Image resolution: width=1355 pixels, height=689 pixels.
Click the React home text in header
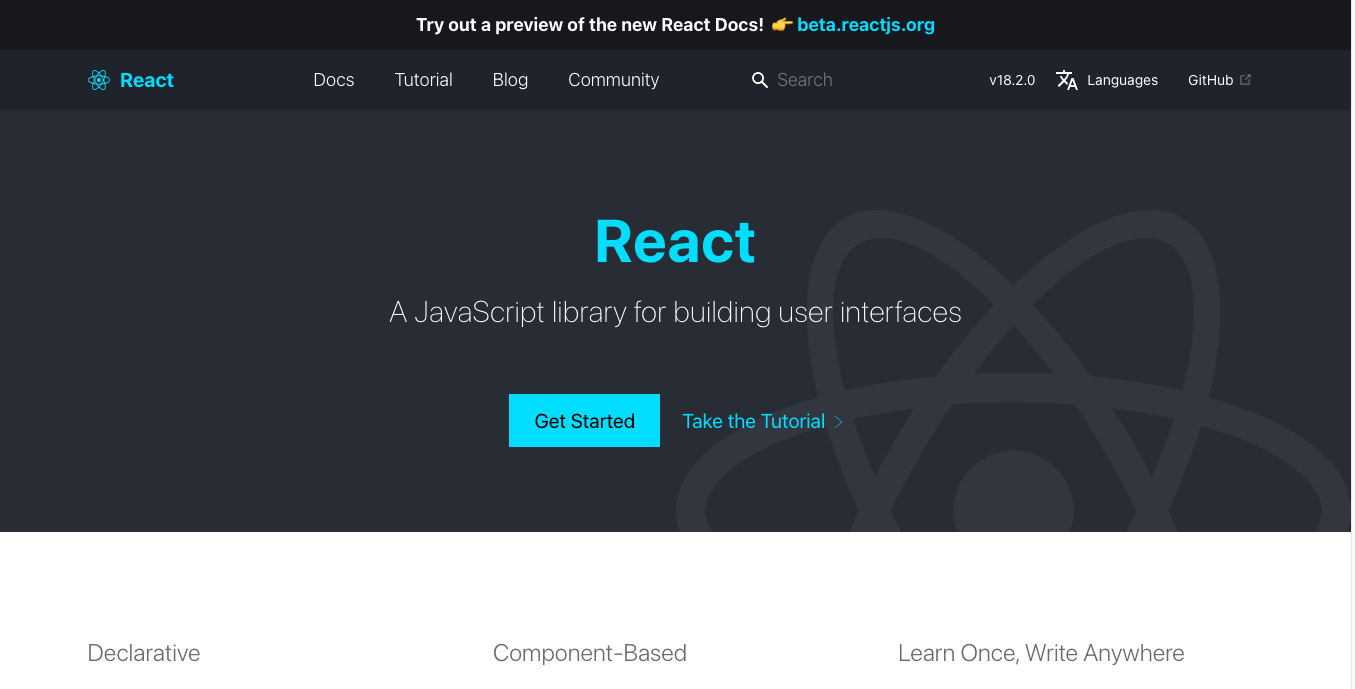(x=147, y=80)
